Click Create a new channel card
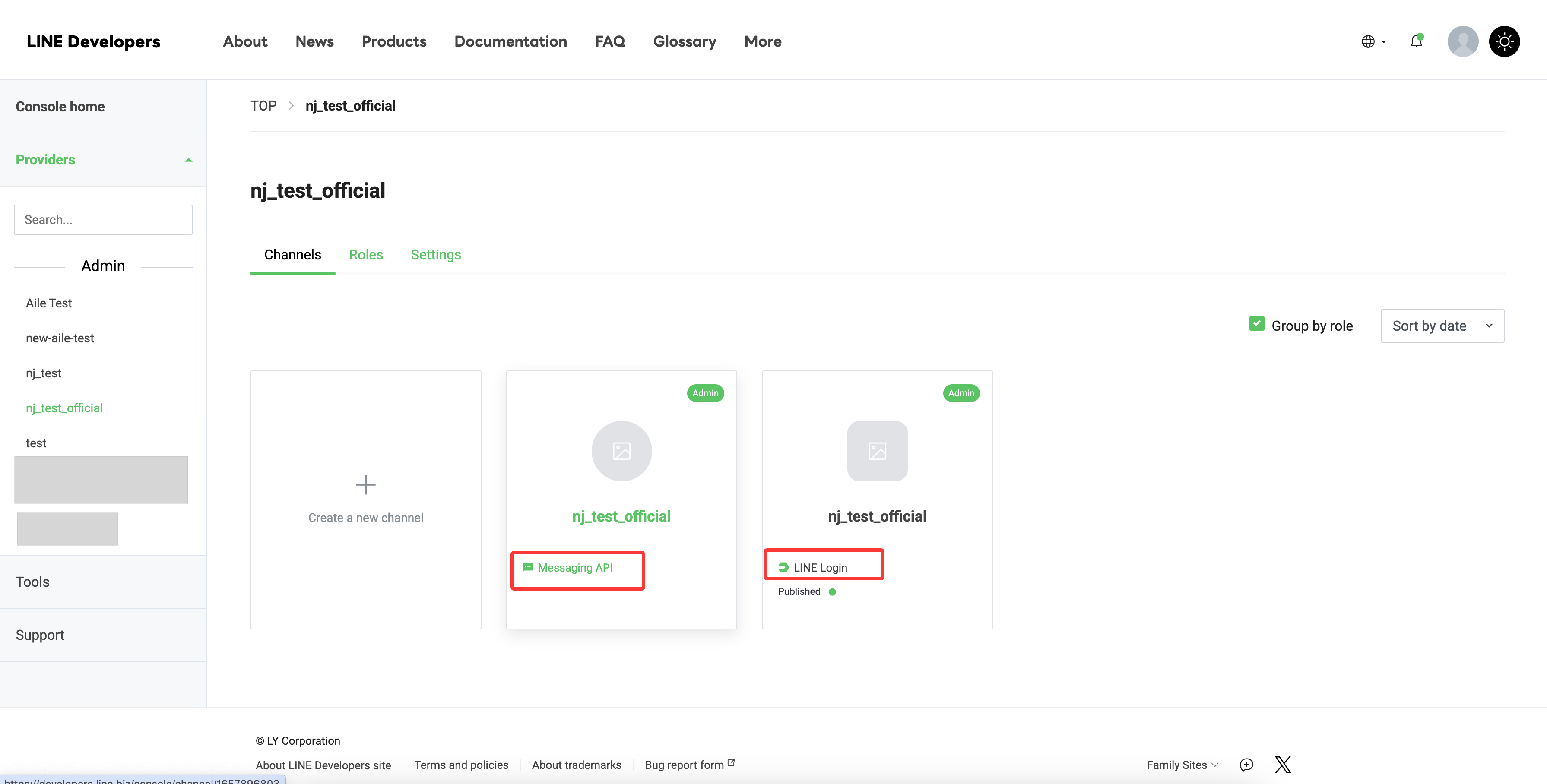The height and width of the screenshot is (784, 1547). (365, 499)
